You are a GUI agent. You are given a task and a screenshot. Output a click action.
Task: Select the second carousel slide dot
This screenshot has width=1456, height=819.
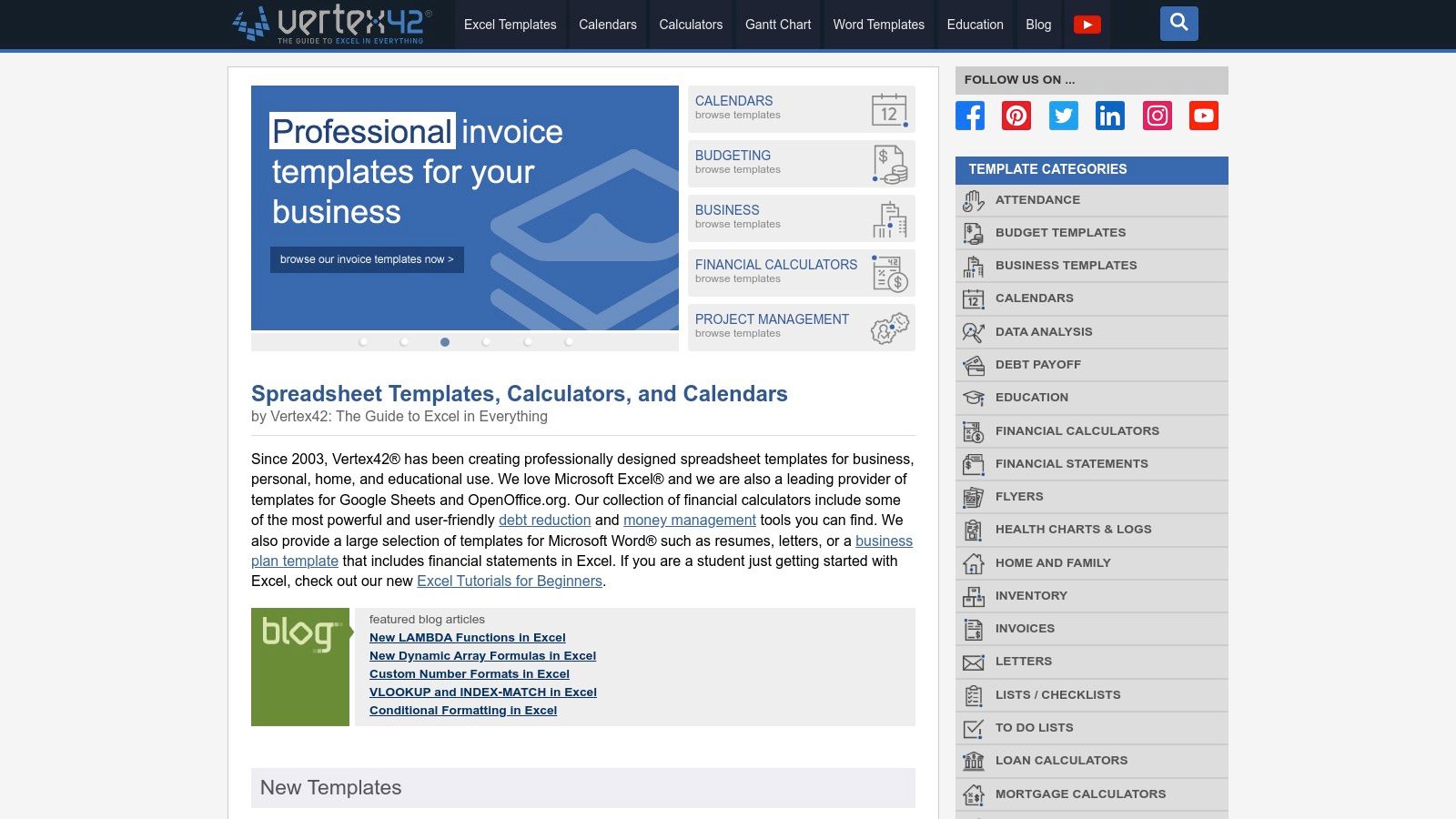404,342
